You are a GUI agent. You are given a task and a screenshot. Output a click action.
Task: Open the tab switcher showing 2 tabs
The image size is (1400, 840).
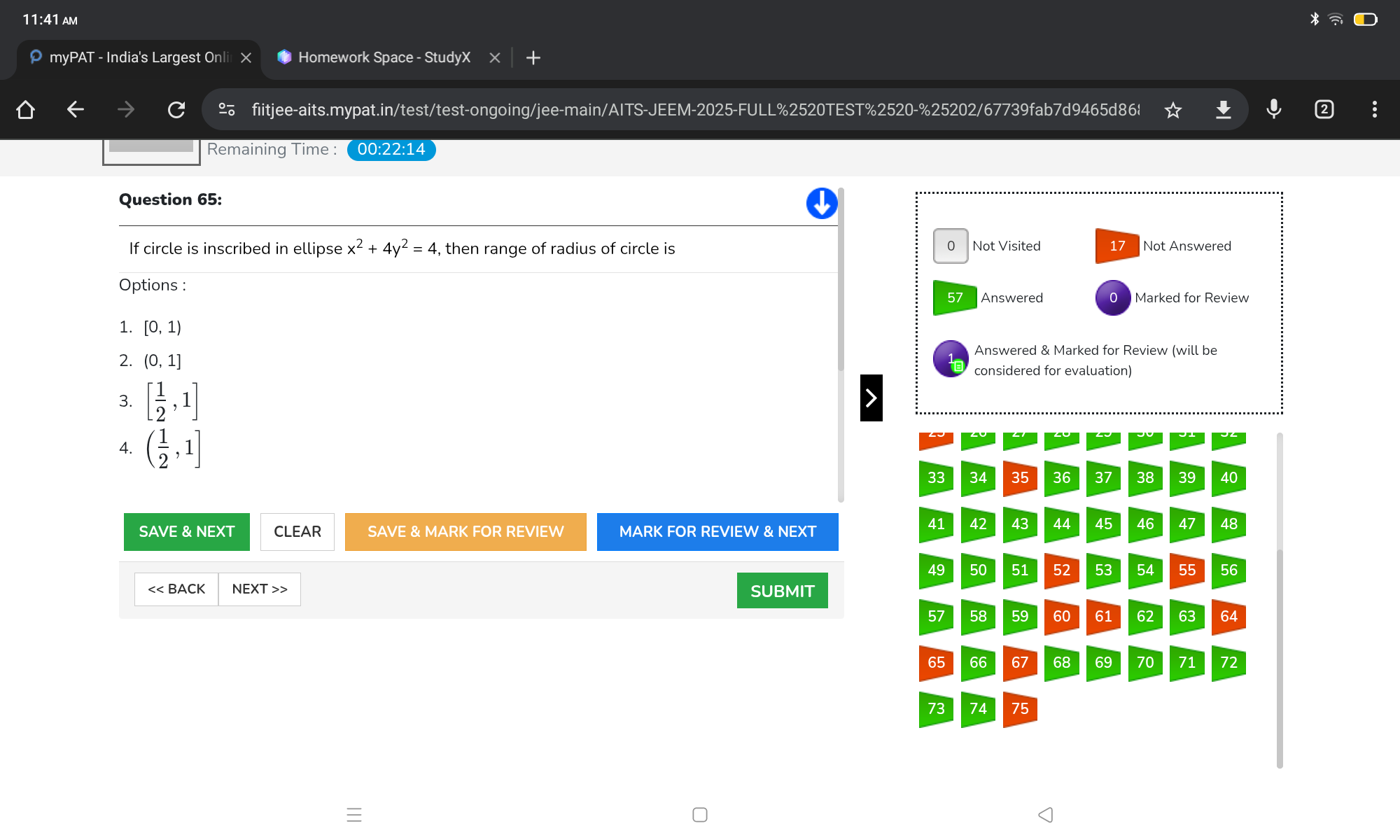click(x=1324, y=109)
